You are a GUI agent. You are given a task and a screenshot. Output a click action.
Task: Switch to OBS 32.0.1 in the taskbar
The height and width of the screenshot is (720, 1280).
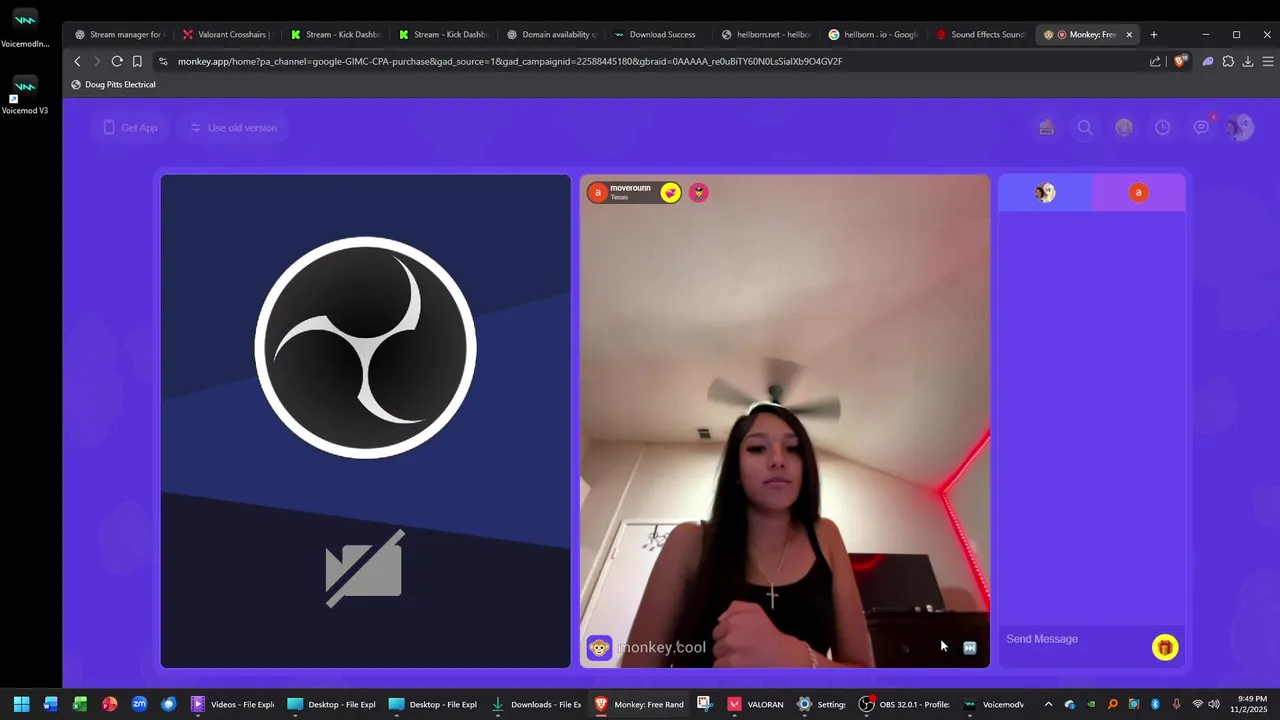[905, 704]
